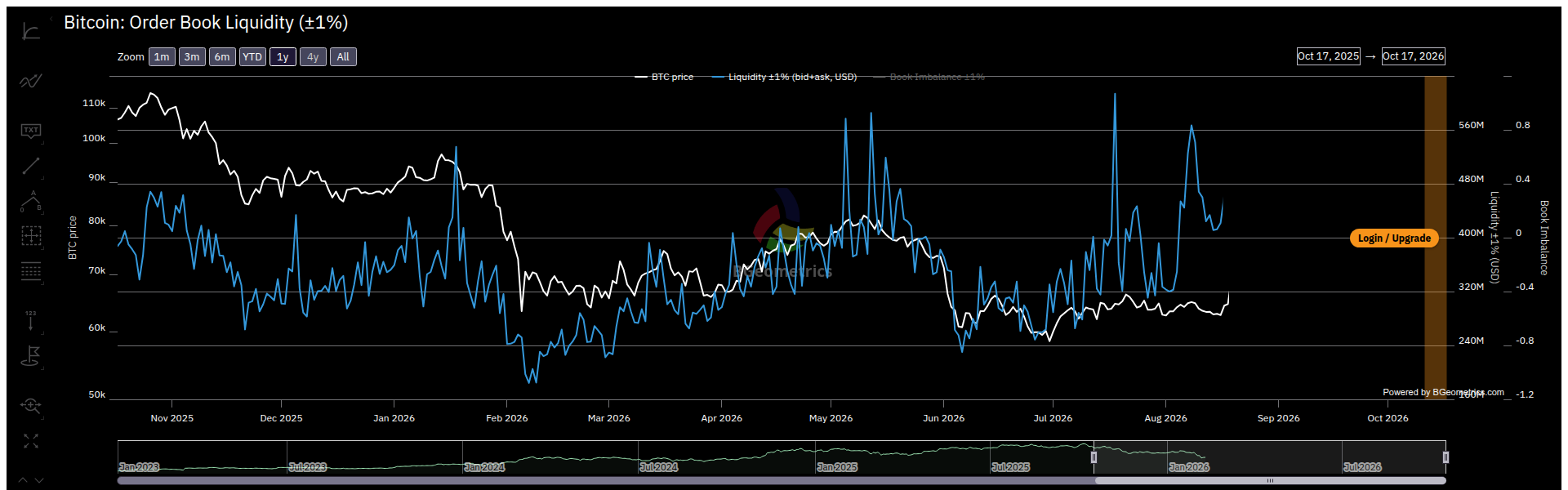The width and height of the screenshot is (1568, 490).
Task: Set zoom range to 6m
Action: [x=222, y=57]
